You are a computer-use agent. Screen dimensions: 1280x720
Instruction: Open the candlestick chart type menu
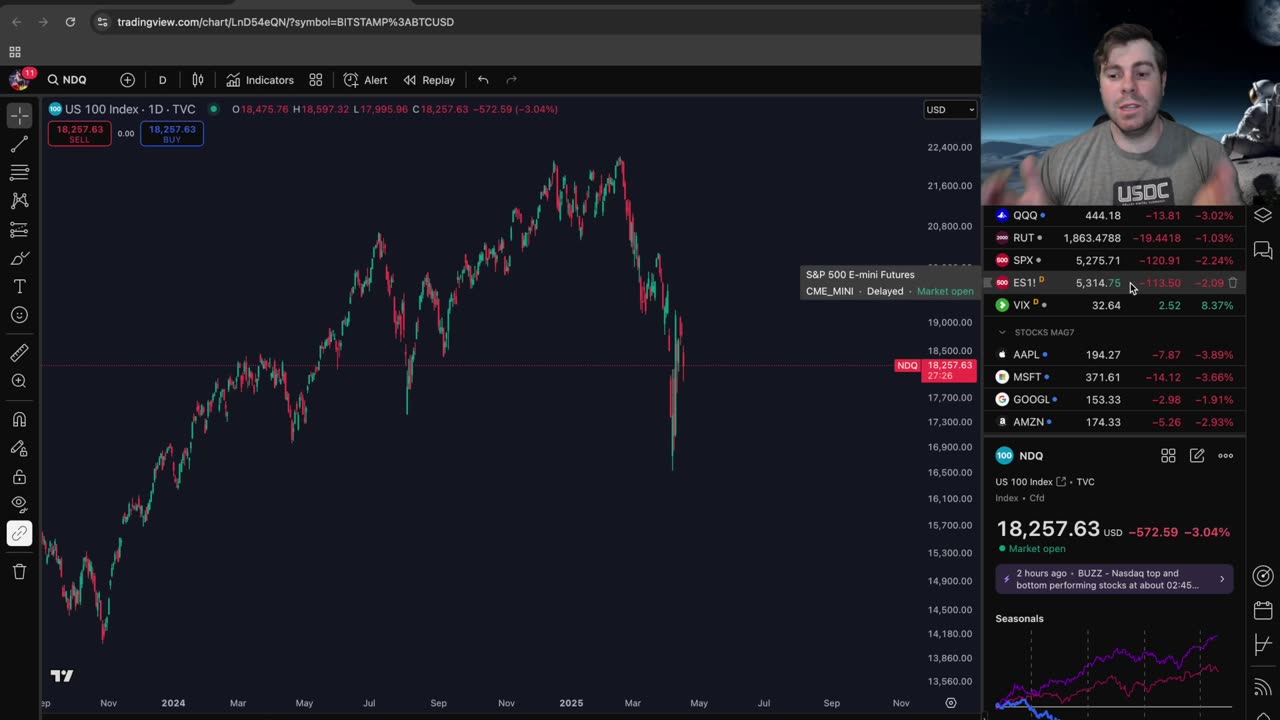coord(198,80)
